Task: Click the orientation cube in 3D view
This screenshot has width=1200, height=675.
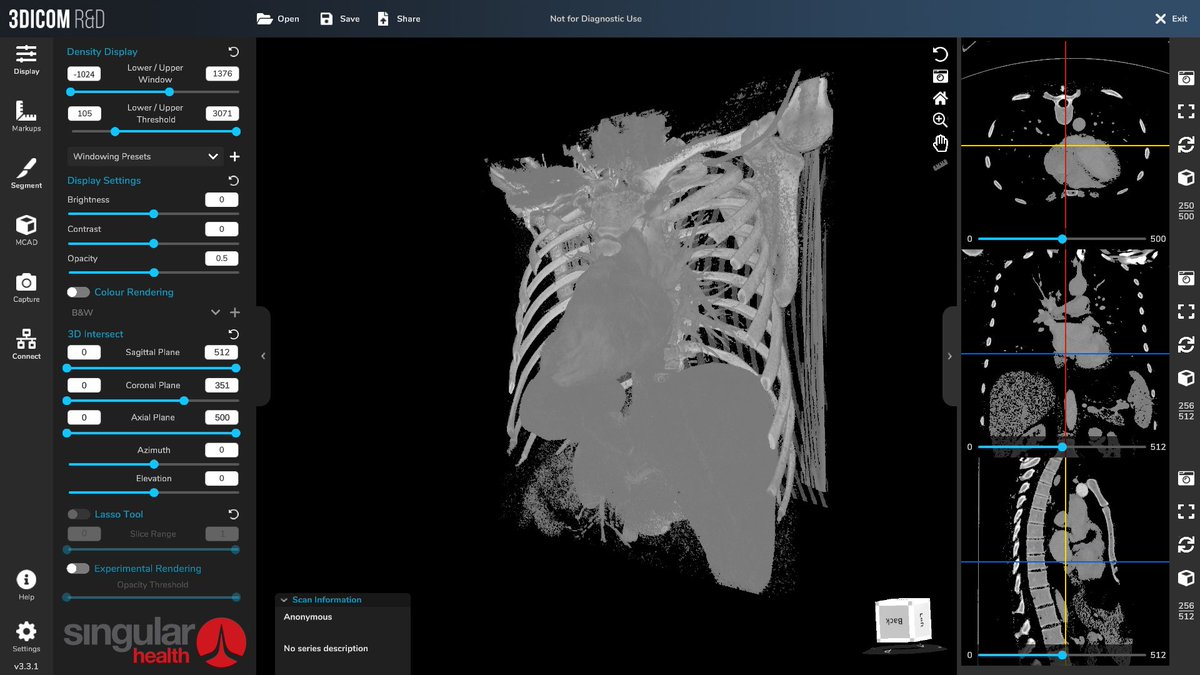Action: click(x=905, y=620)
